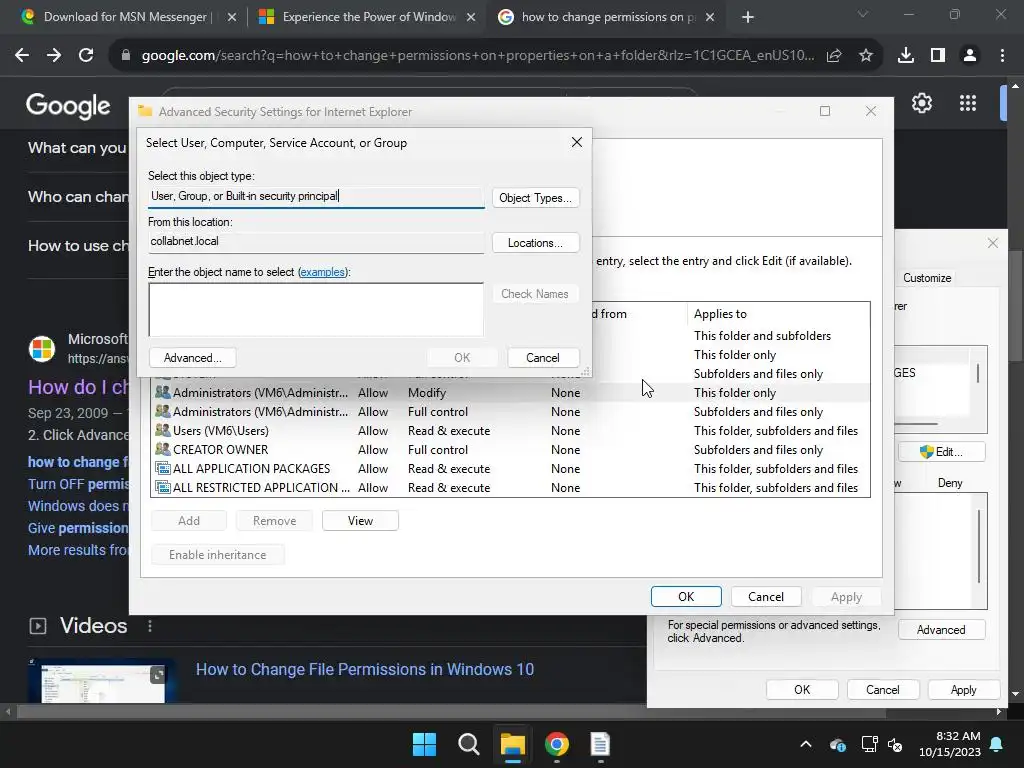This screenshot has width=1024, height=768.
Task: Click the Chrome back arrow
Action: [x=22, y=56]
